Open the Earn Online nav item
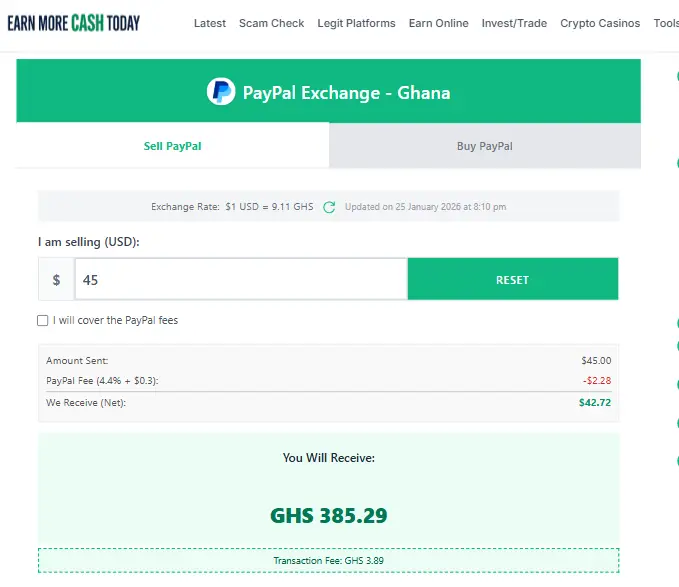 [438, 23]
